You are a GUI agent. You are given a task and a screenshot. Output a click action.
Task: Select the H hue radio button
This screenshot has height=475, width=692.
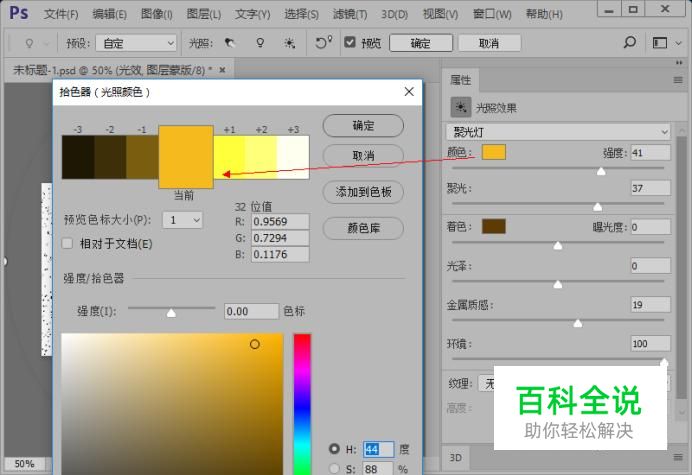pyautogui.click(x=334, y=449)
